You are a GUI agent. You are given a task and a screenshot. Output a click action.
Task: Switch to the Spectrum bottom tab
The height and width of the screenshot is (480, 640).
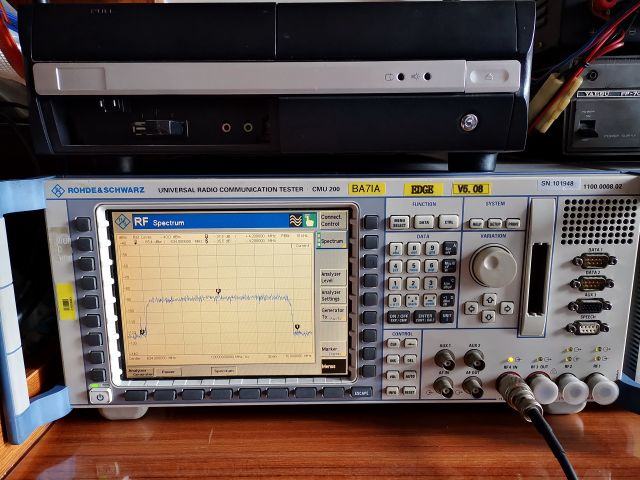[x=224, y=371]
